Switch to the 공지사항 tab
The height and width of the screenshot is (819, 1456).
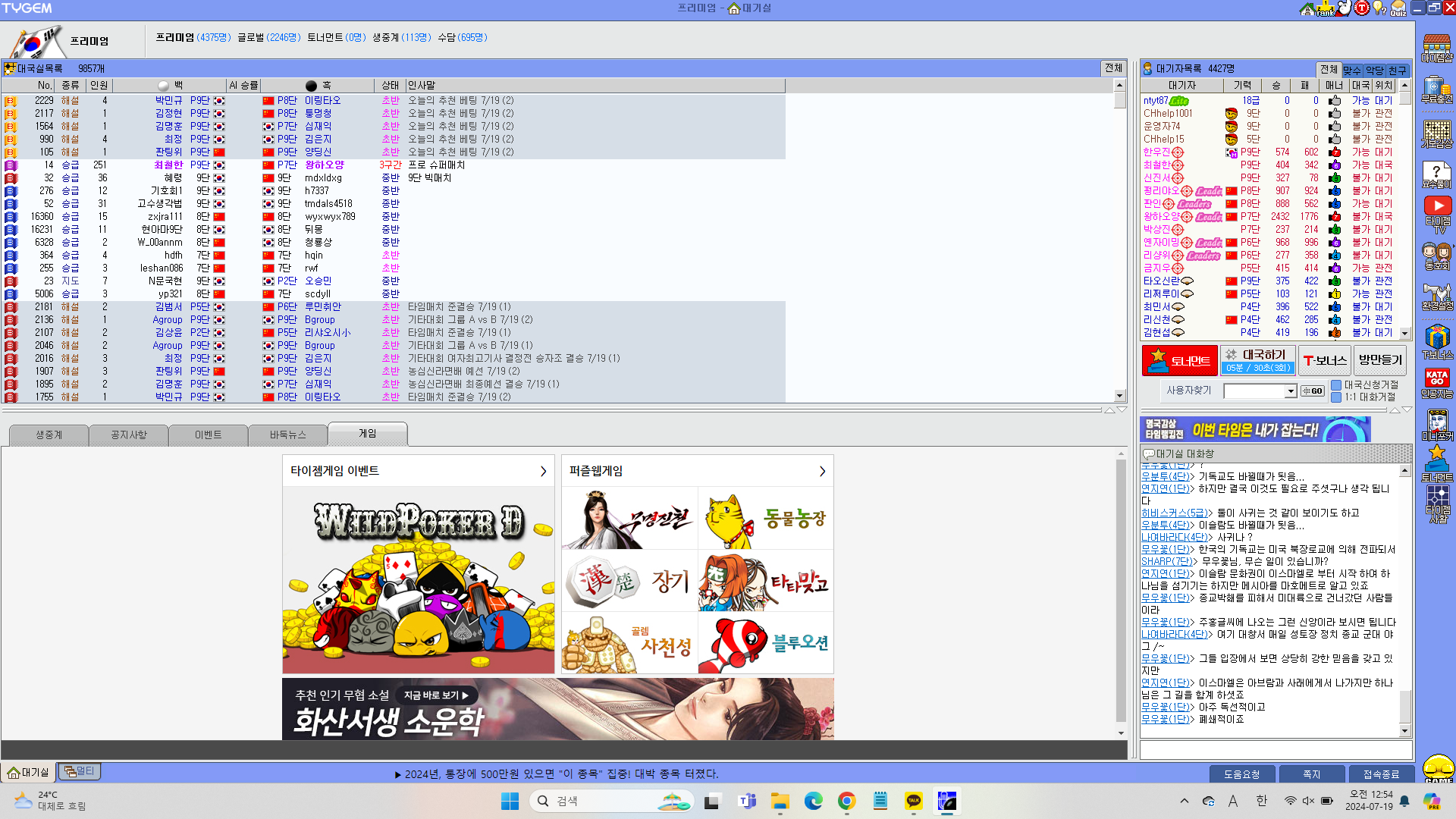click(x=129, y=435)
